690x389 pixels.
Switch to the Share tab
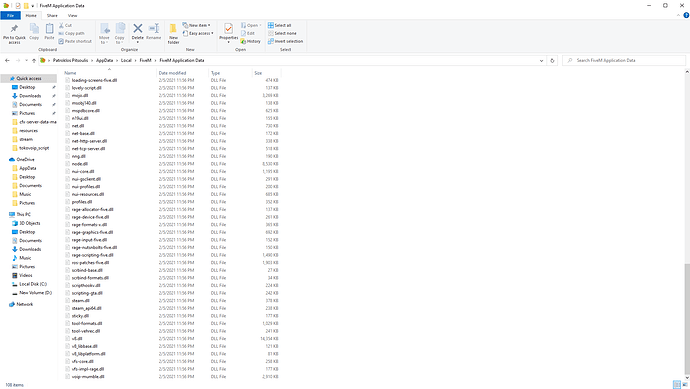[52, 15]
